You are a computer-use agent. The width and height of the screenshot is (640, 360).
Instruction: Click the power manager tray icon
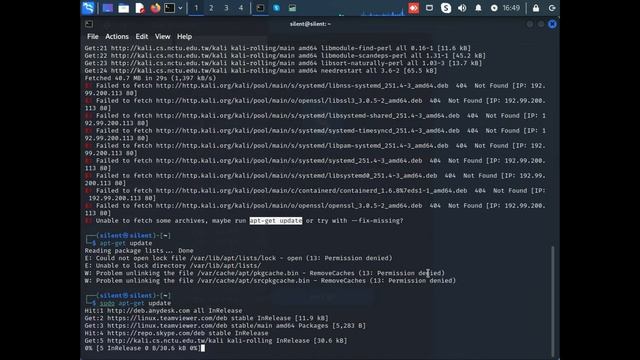494,8
